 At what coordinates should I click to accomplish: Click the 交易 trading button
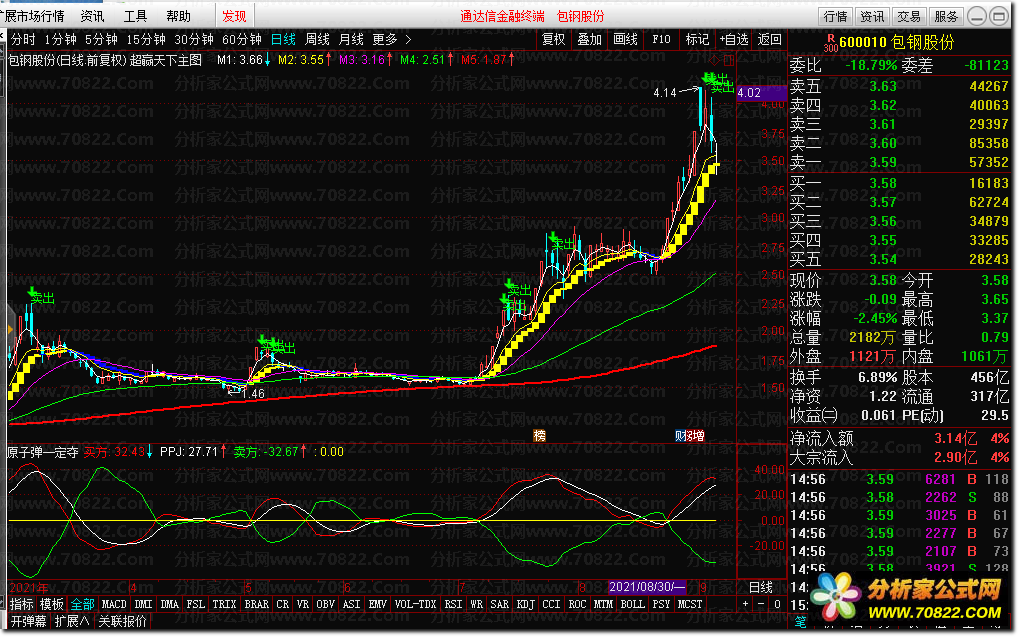(909, 16)
